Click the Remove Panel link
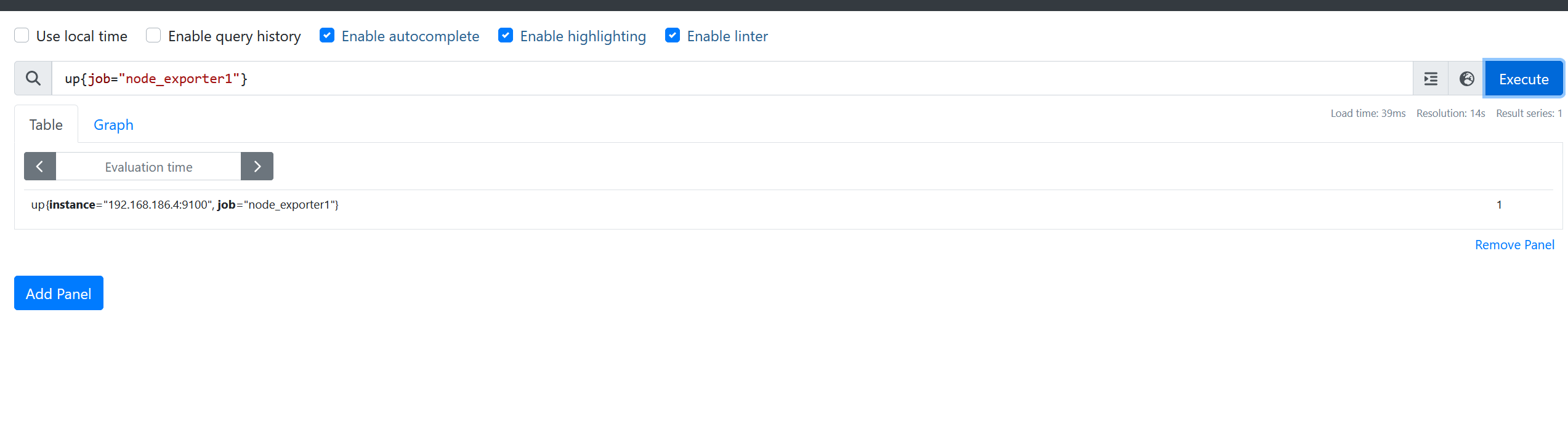This screenshot has width=1568, height=432. click(x=1514, y=245)
